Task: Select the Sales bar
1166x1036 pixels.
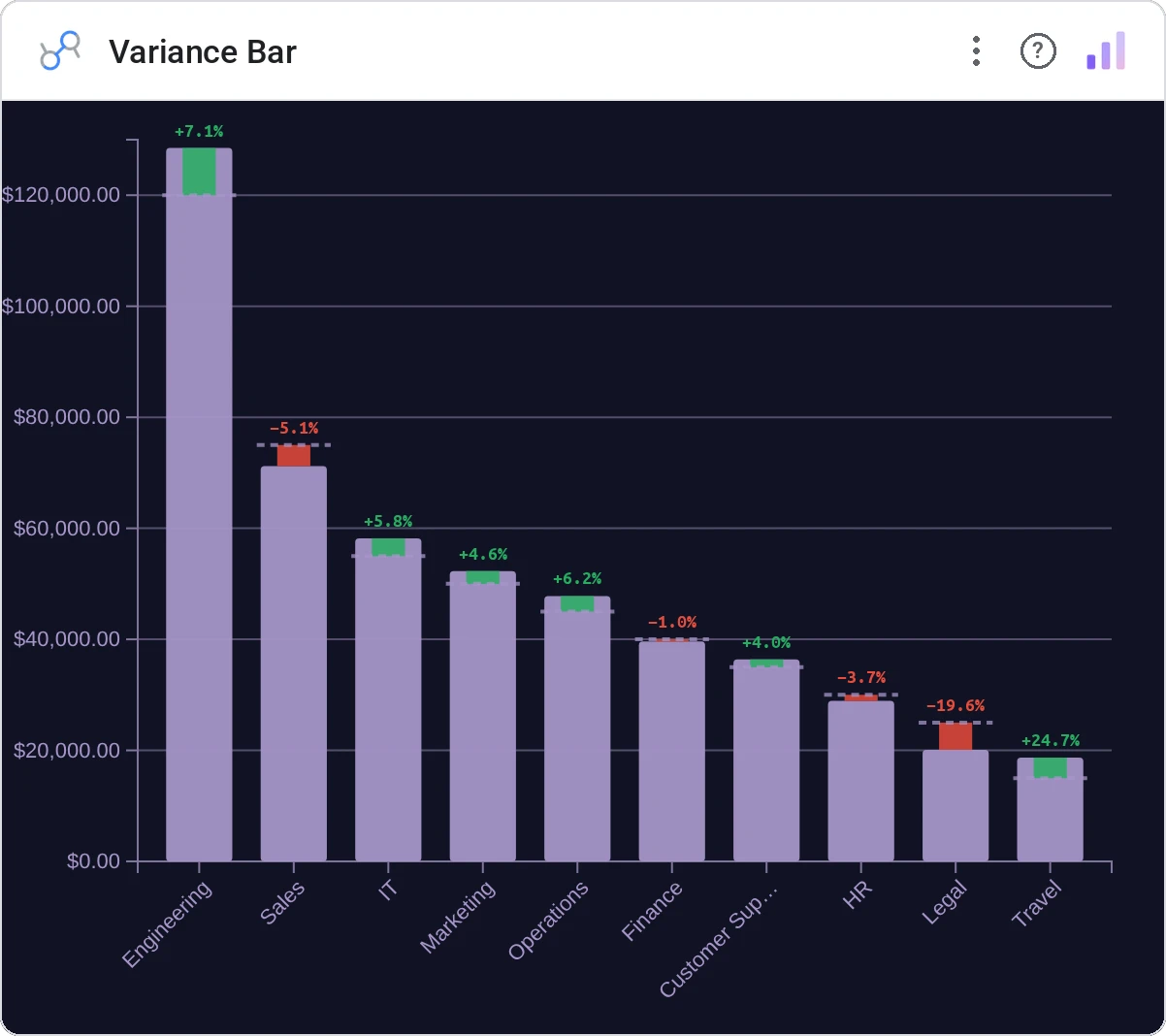Action: click(x=294, y=664)
